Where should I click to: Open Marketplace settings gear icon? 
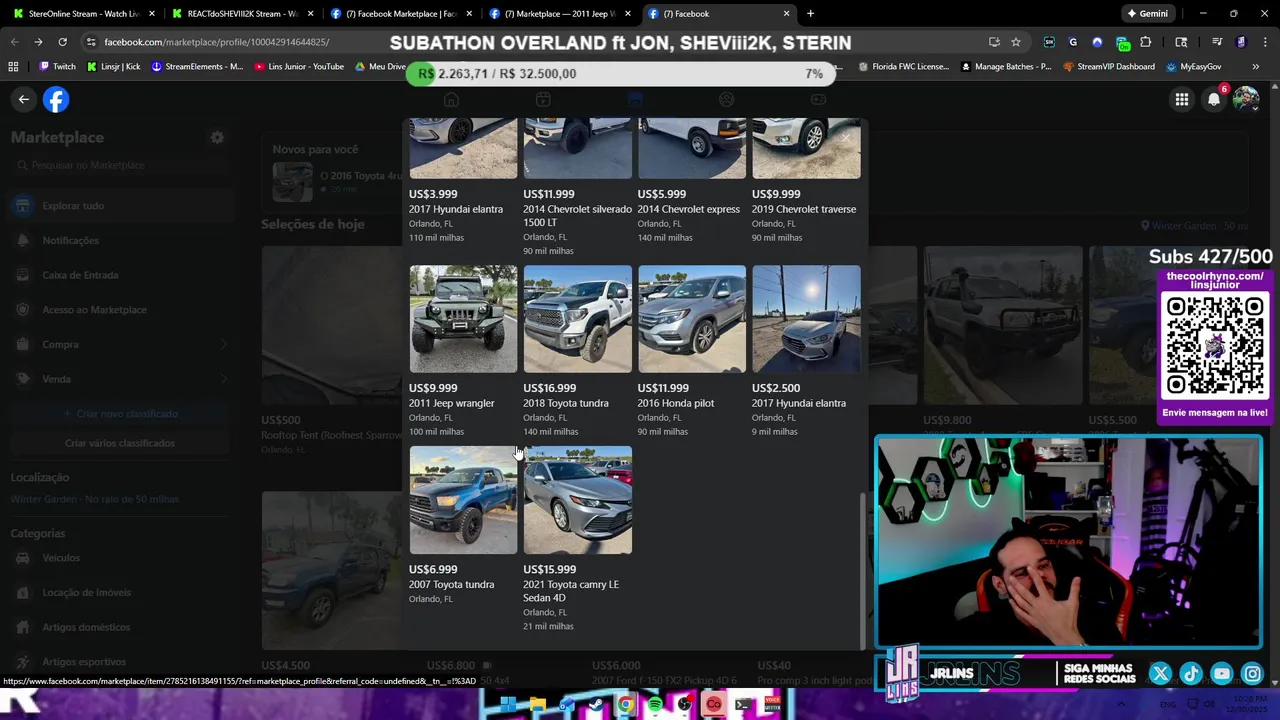pos(217,137)
